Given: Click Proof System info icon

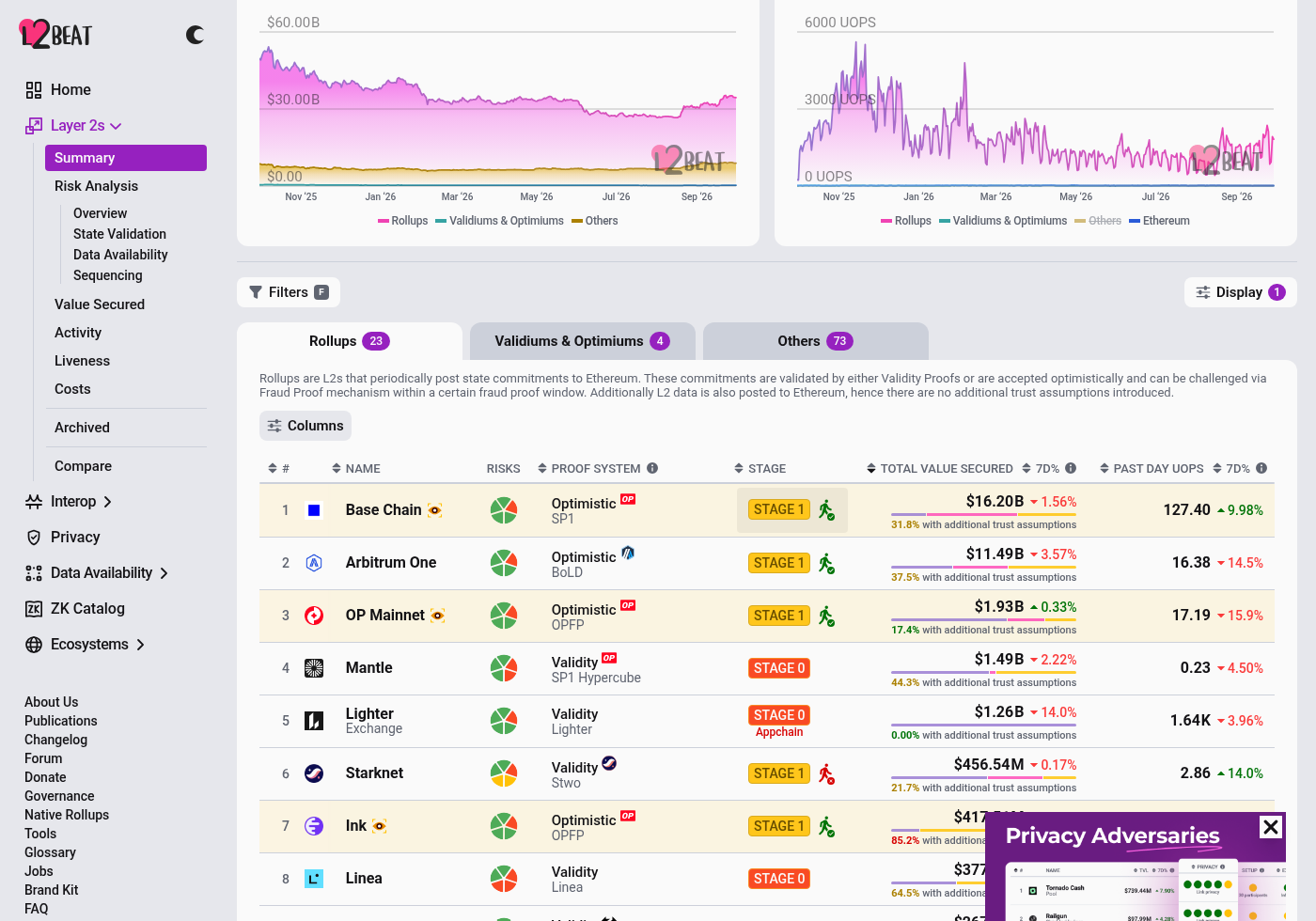Looking at the screenshot, I should (x=652, y=468).
